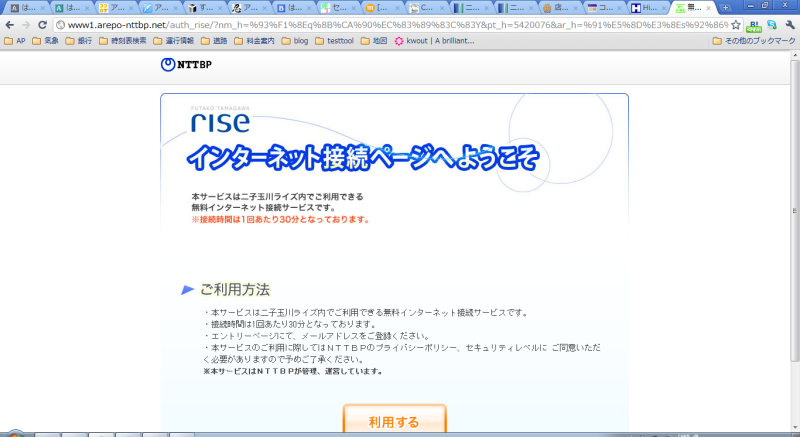Minimize the browser window

pos(751,6)
